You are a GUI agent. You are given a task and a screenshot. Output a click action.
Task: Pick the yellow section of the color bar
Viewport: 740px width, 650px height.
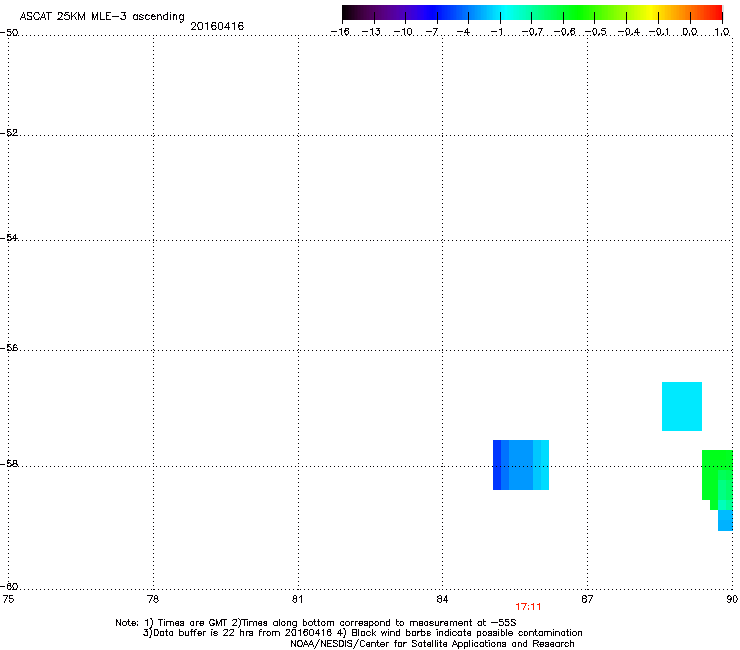pyautogui.click(x=652, y=13)
